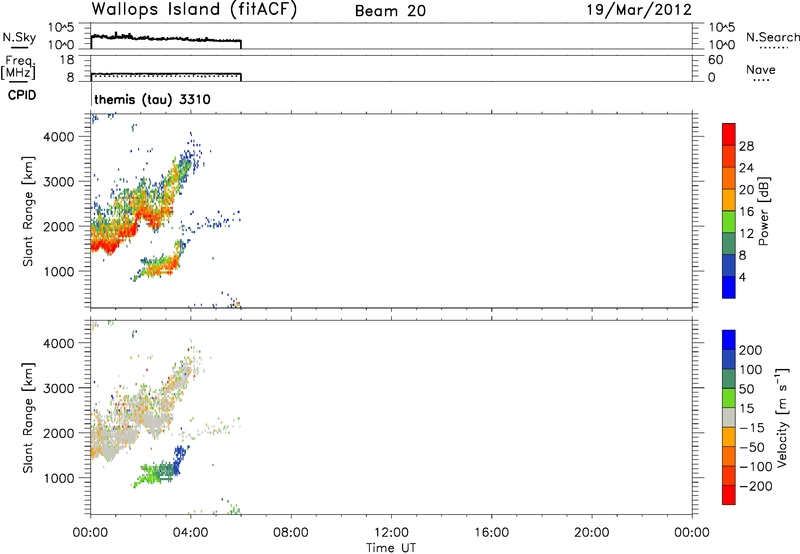Click the red bottom of the Velocity colorbar
The image size is (800, 554).
coord(729,495)
